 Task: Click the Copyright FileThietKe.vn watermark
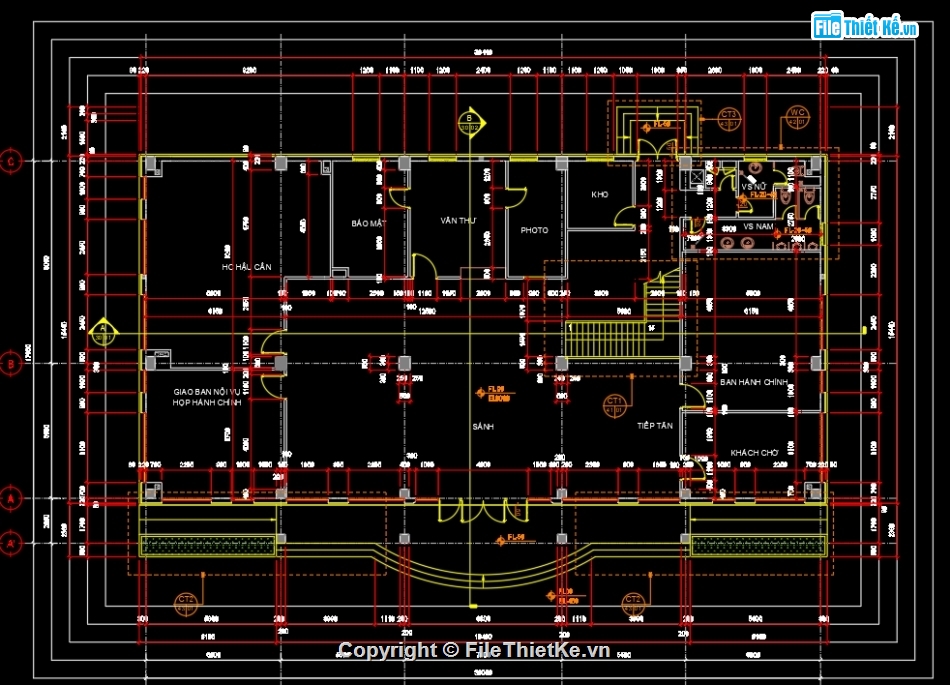[x=474, y=650]
